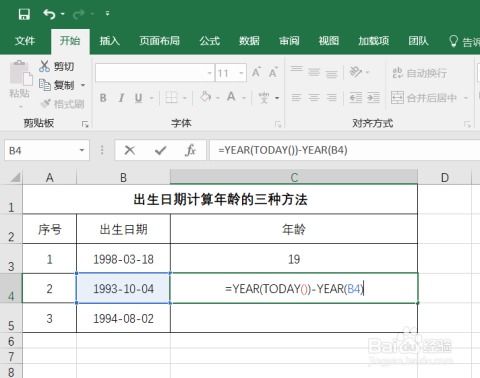Open the Undo history dropdown arrow
Viewport: 480px width, 378px height.
(63, 14)
